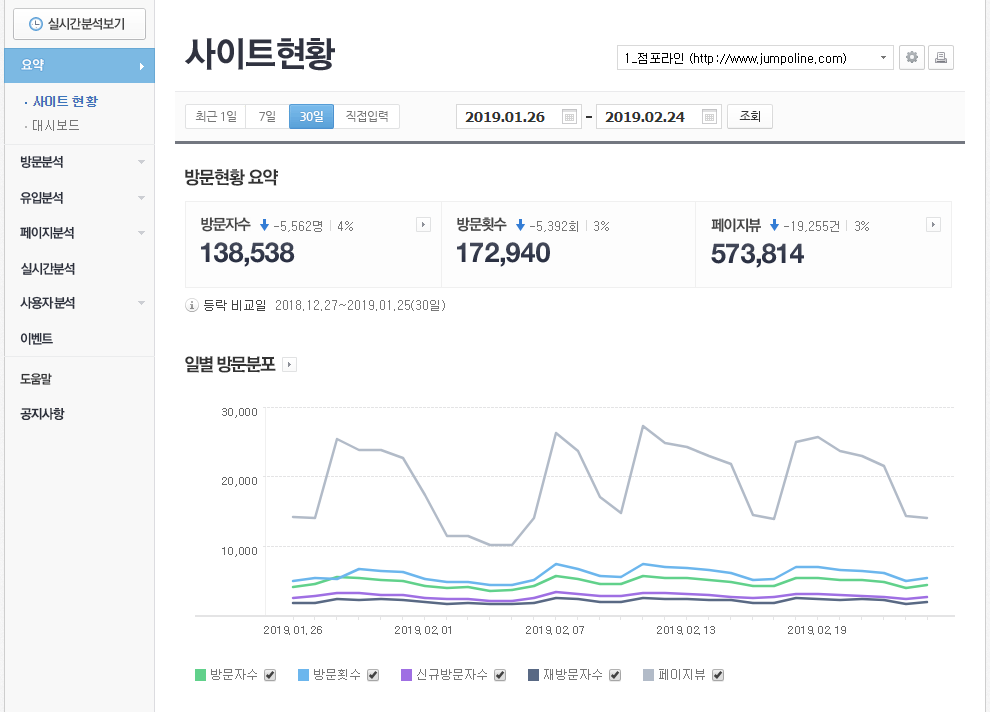
Task: Click the start date input field
Action: click(x=508, y=117)
